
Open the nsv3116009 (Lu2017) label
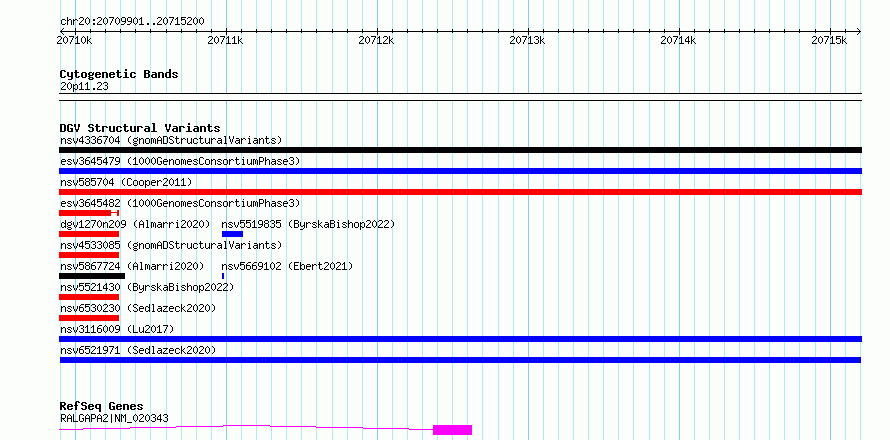point(117,329)
